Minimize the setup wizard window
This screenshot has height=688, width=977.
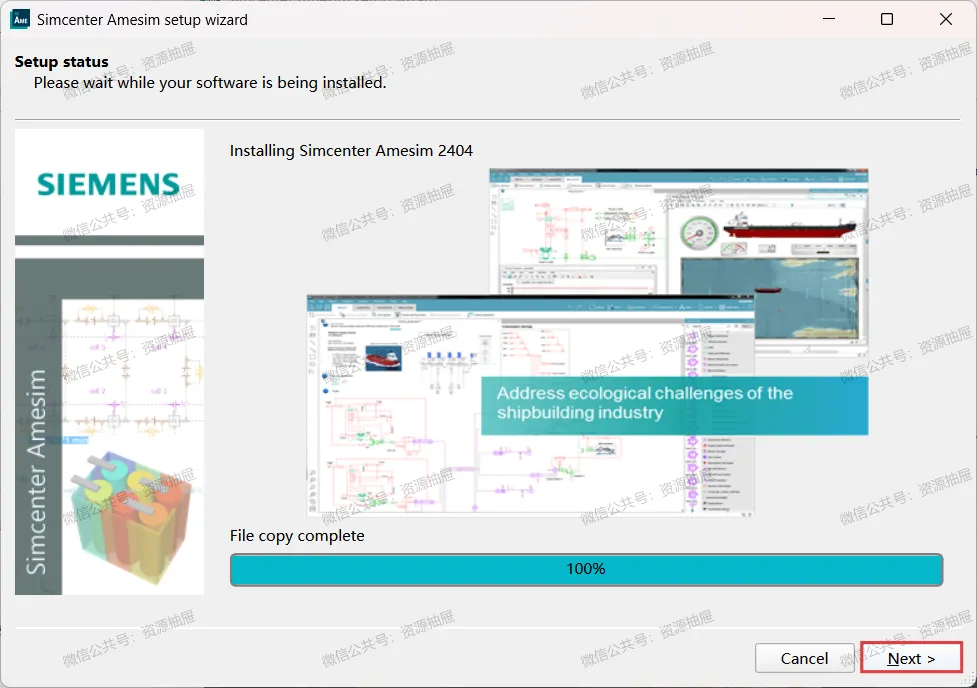(829, 19)
